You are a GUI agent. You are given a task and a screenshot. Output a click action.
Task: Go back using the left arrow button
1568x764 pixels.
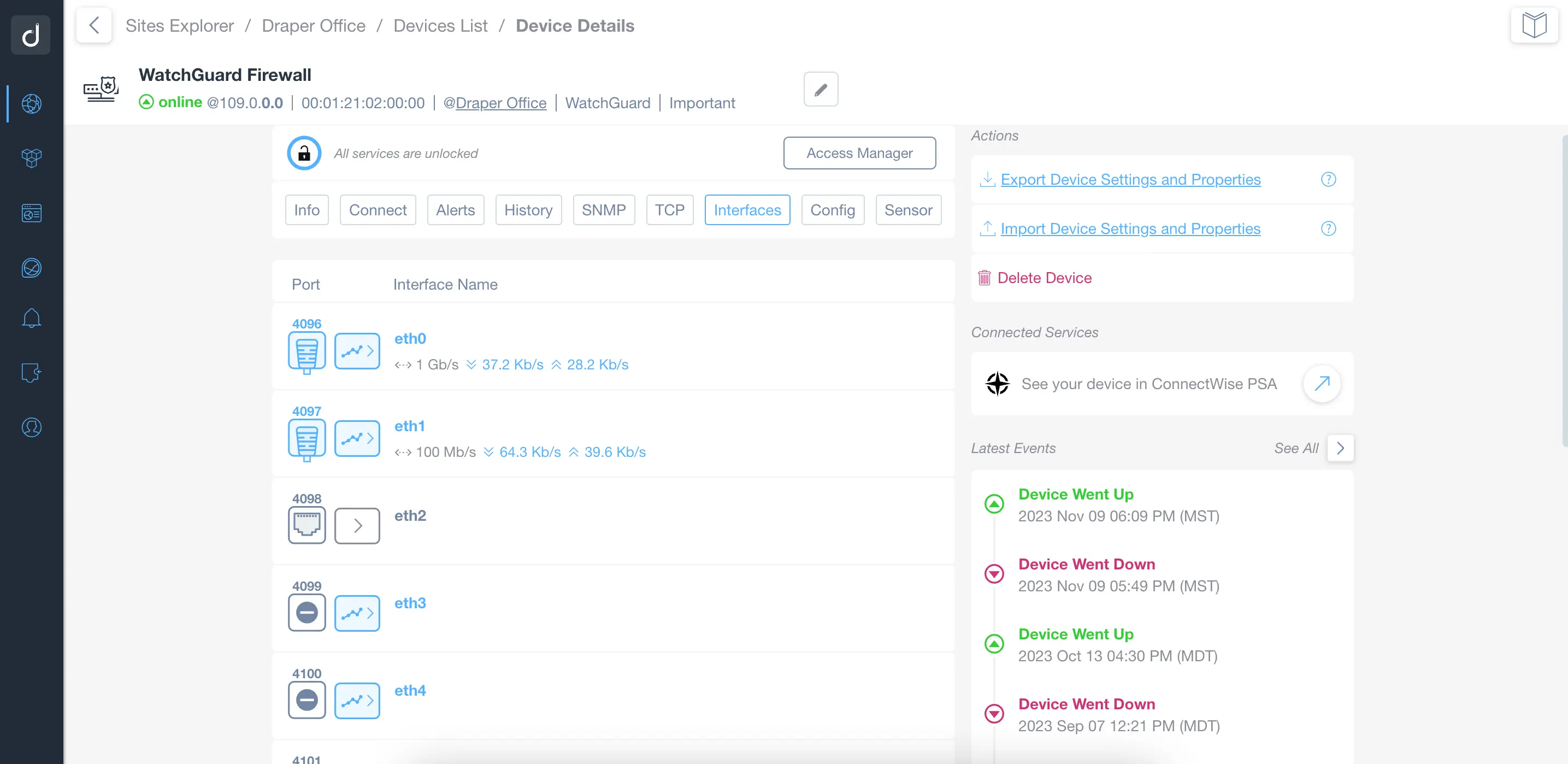(x=94, y=25)
